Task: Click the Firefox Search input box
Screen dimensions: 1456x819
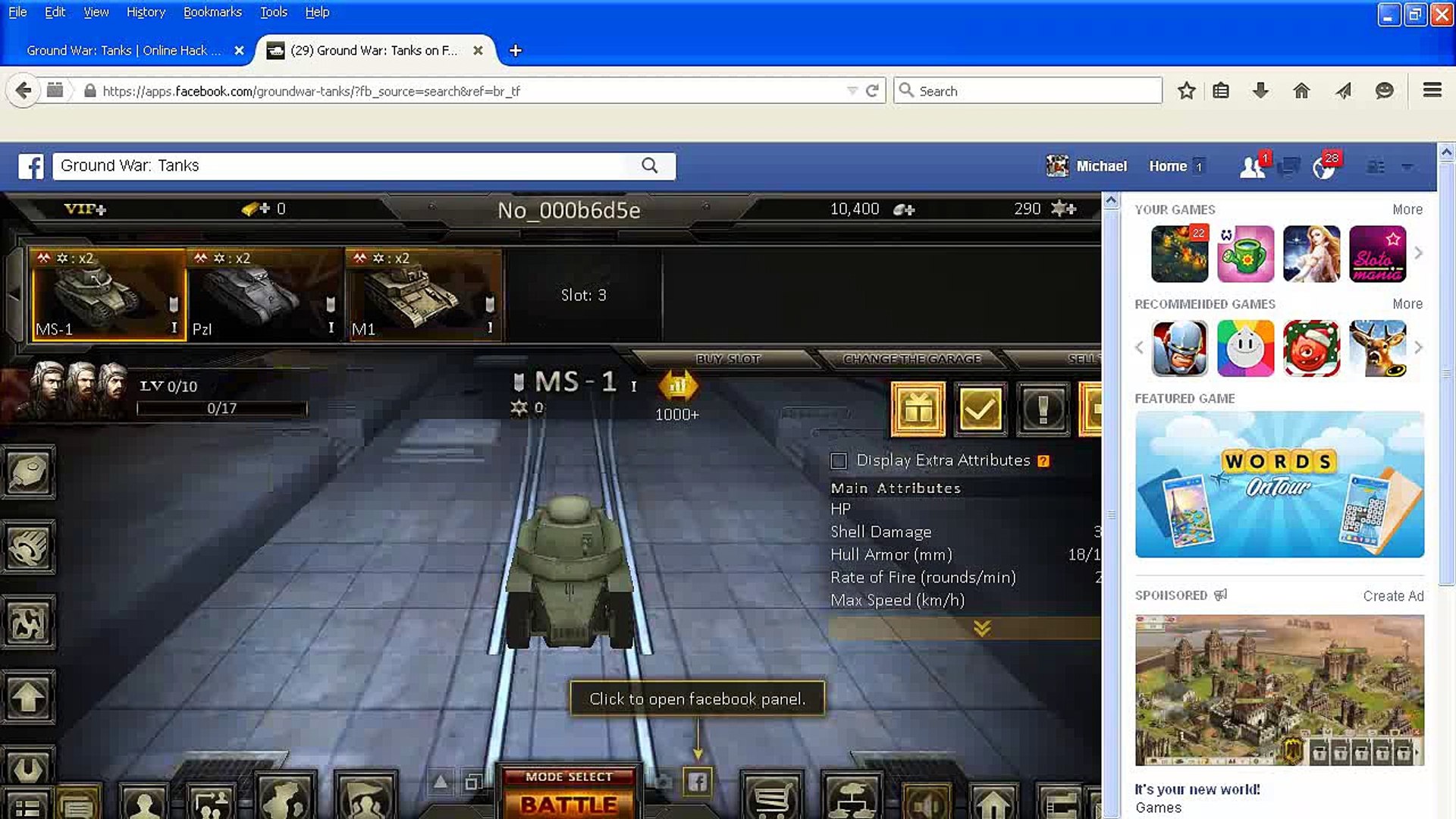Action: pos(1028,91)
